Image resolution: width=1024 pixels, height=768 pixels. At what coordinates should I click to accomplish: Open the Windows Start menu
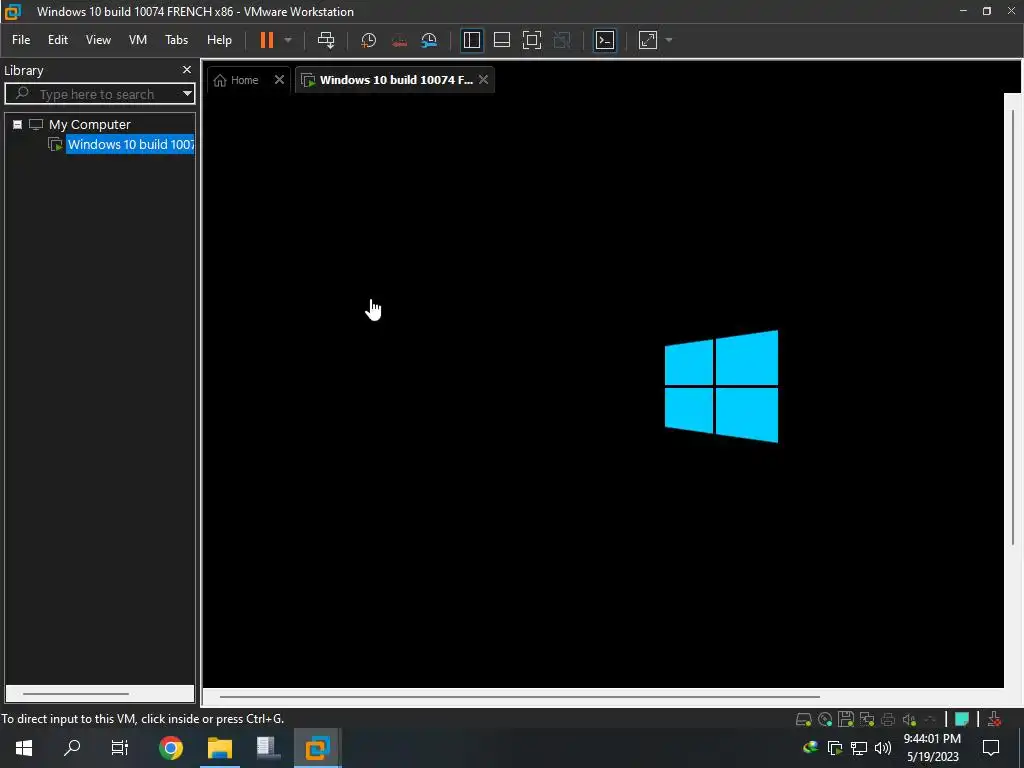click(x=24, y=748)
